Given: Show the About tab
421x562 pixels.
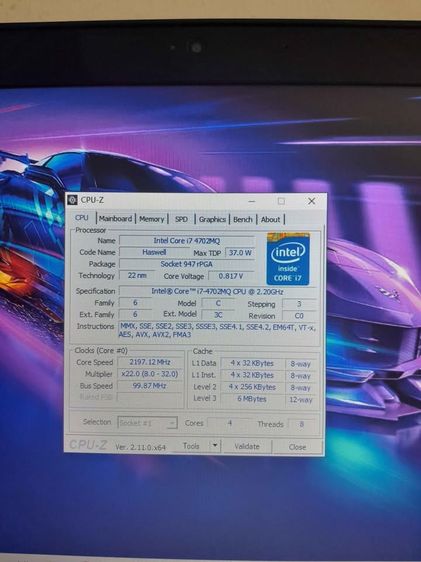Looking at the screenshot, I should click(271, 219).
